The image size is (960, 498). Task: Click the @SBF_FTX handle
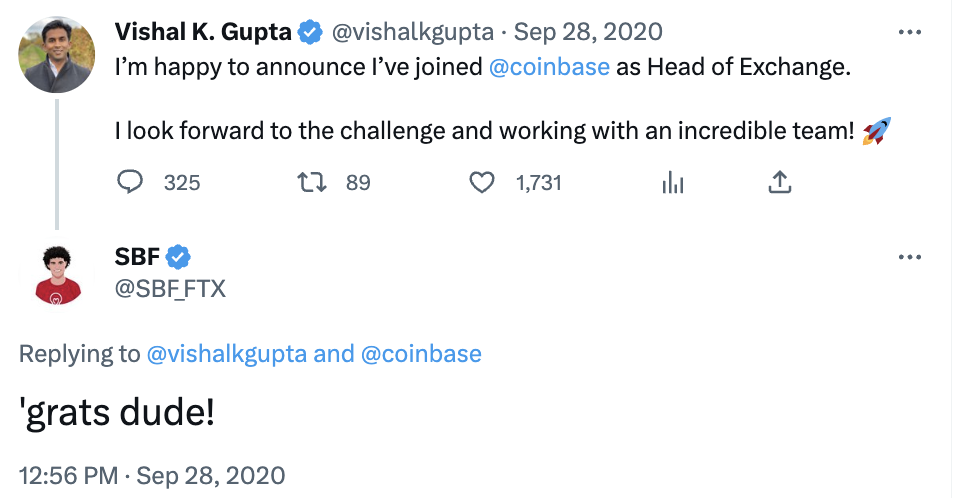[x=170, y=289]
